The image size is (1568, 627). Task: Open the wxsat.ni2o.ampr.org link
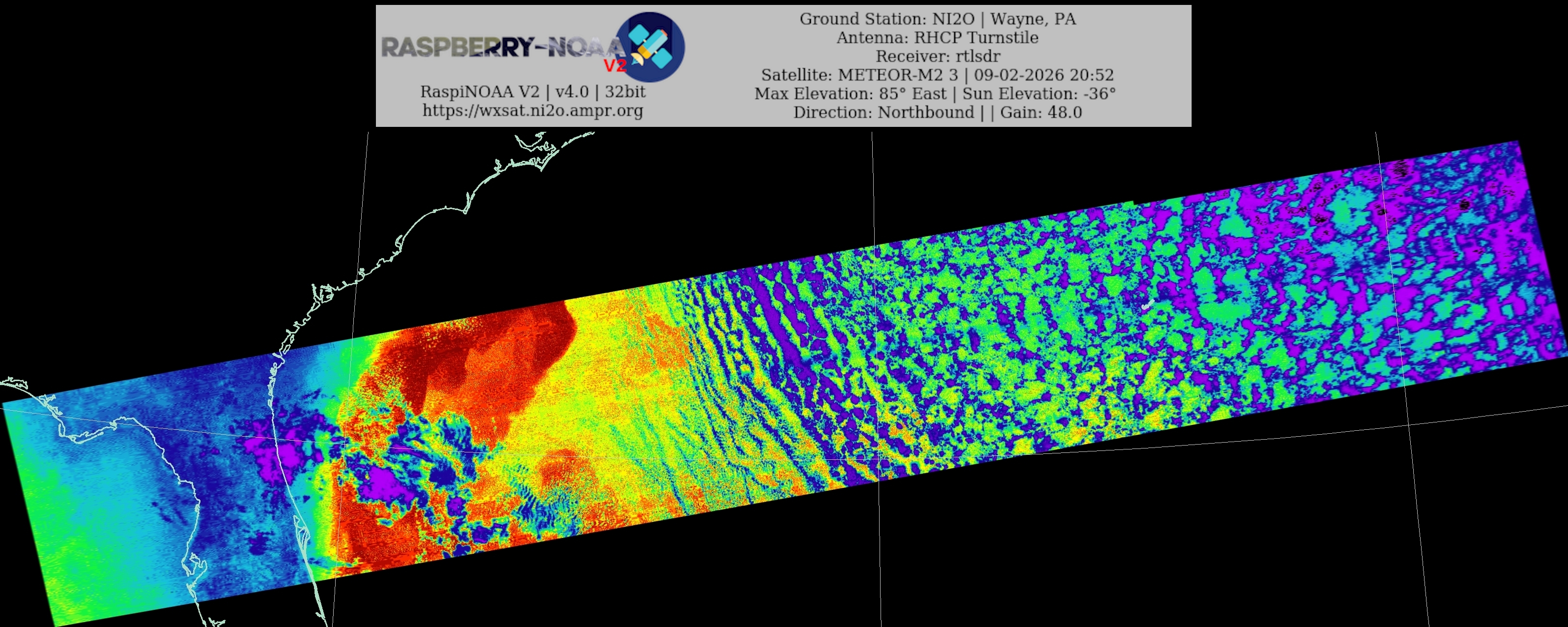coord(533,110)
